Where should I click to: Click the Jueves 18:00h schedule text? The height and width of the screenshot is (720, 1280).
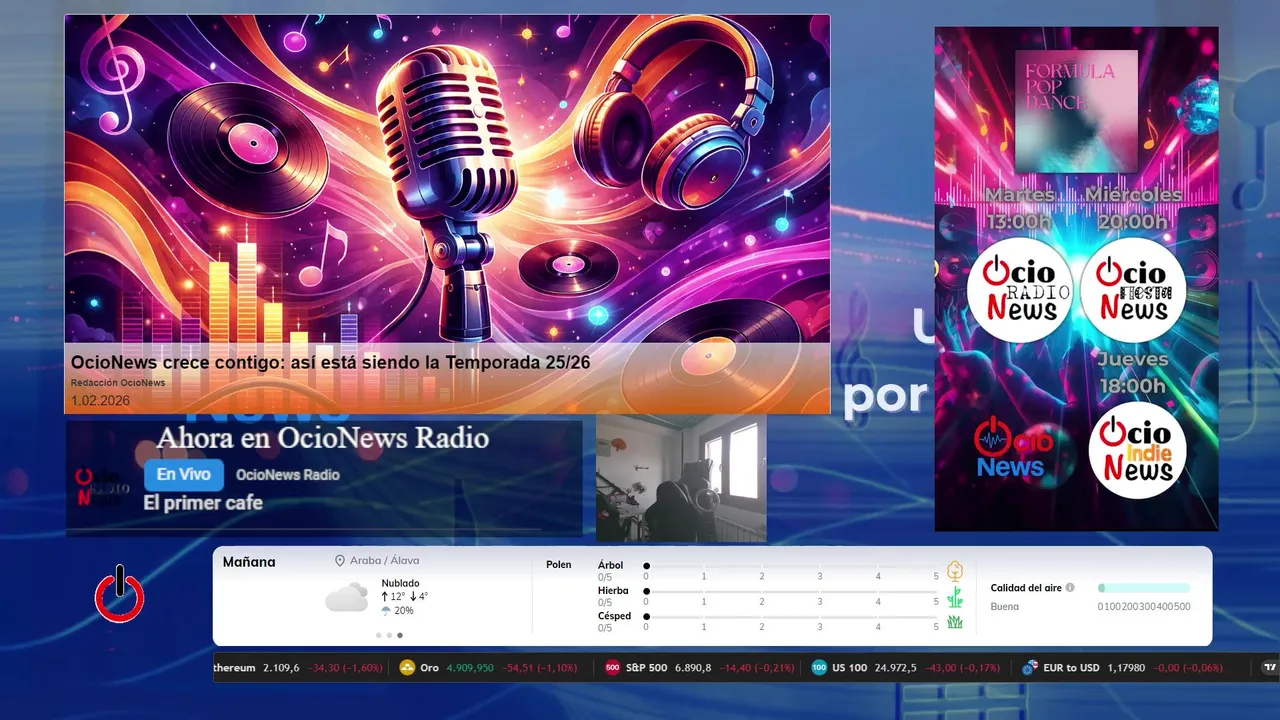(x=1133, y=372)
